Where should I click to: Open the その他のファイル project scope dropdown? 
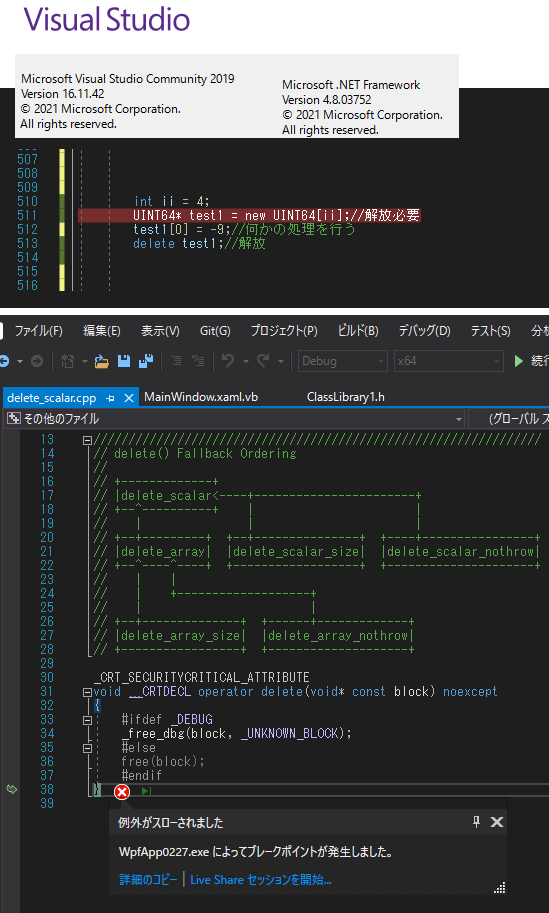(x=233, y=419)
